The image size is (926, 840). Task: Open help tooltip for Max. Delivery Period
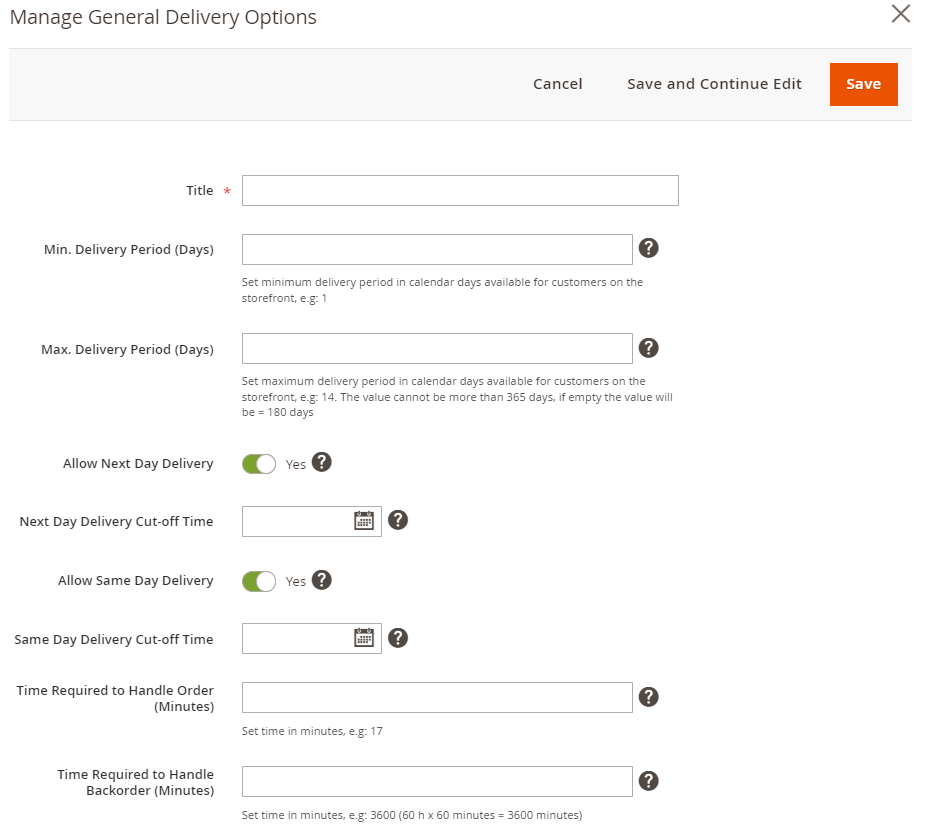pos(648,348)
